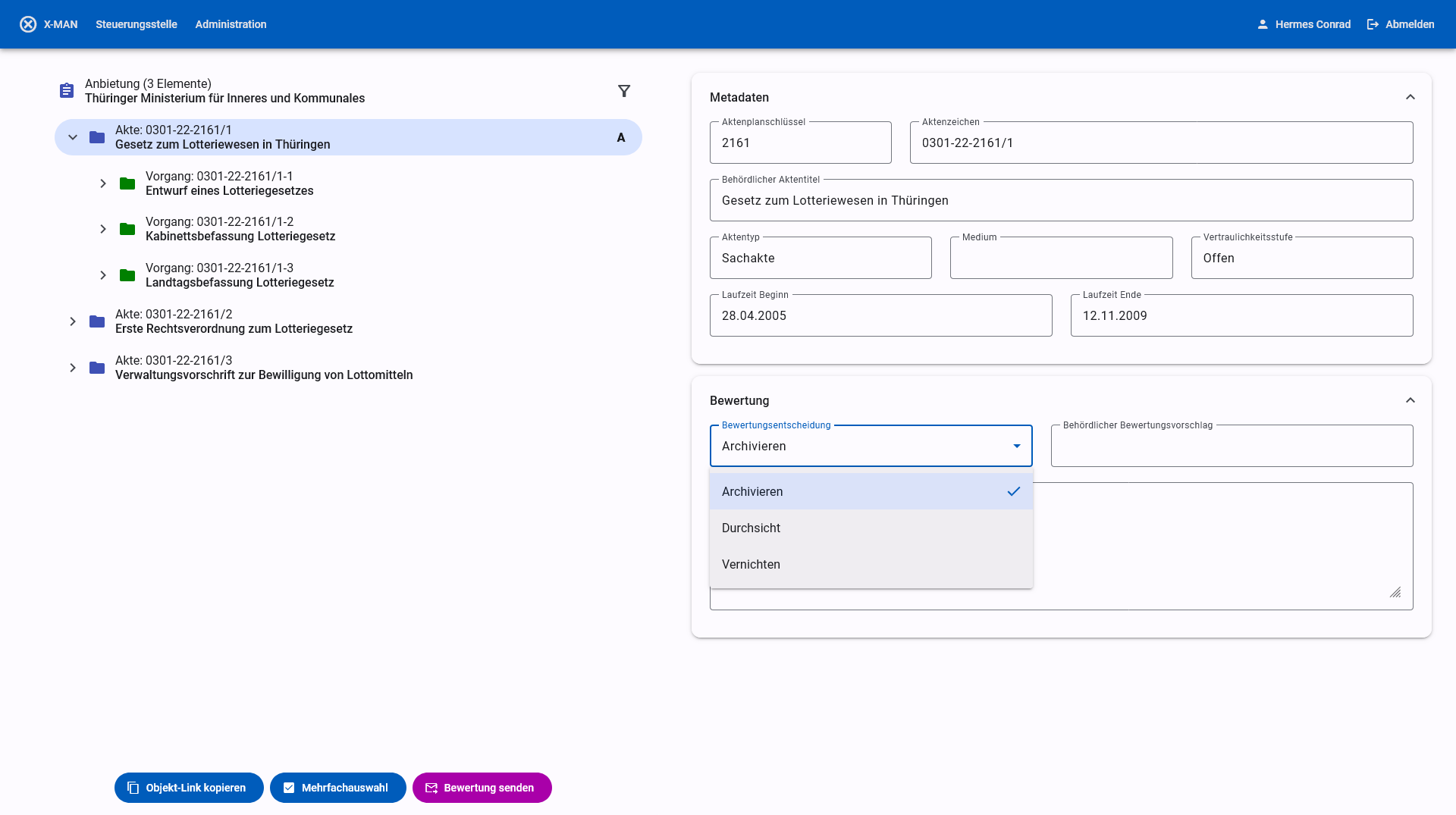Click the Behördlicher Aktentitel field

1062,200
